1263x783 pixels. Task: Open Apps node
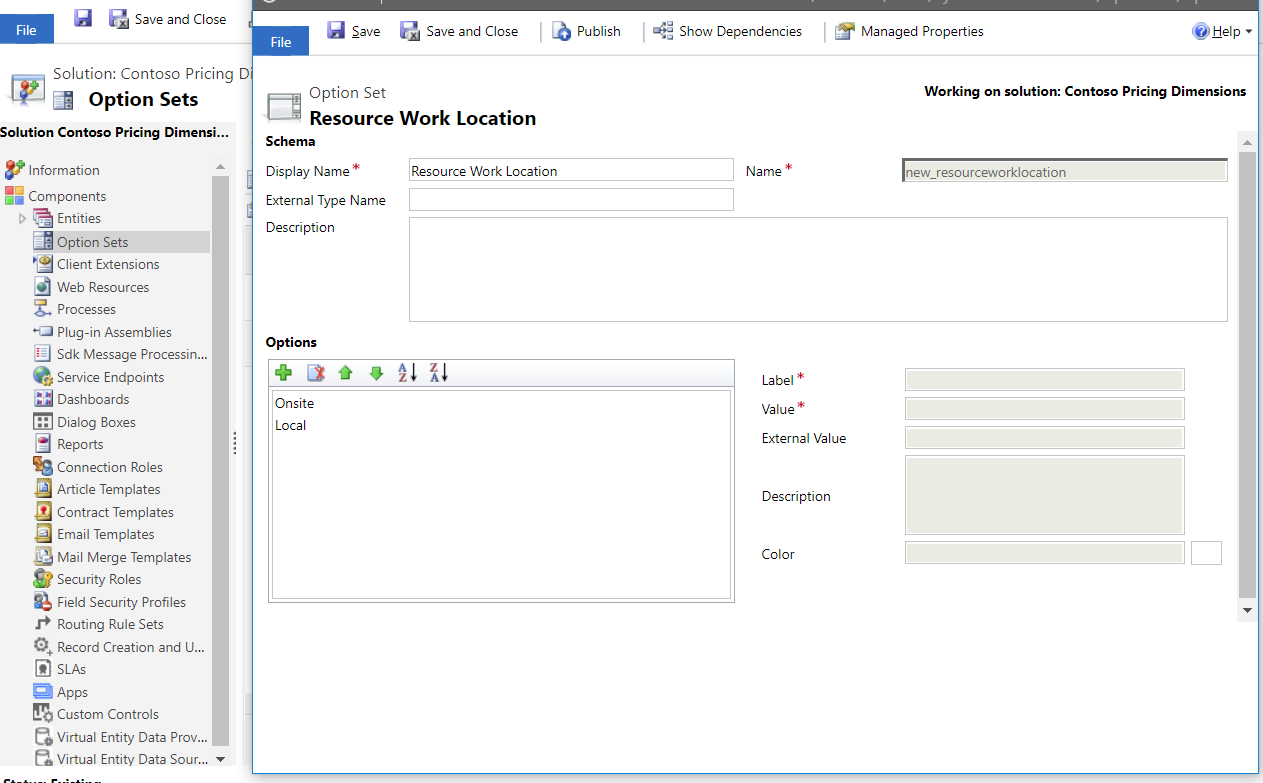72,692
